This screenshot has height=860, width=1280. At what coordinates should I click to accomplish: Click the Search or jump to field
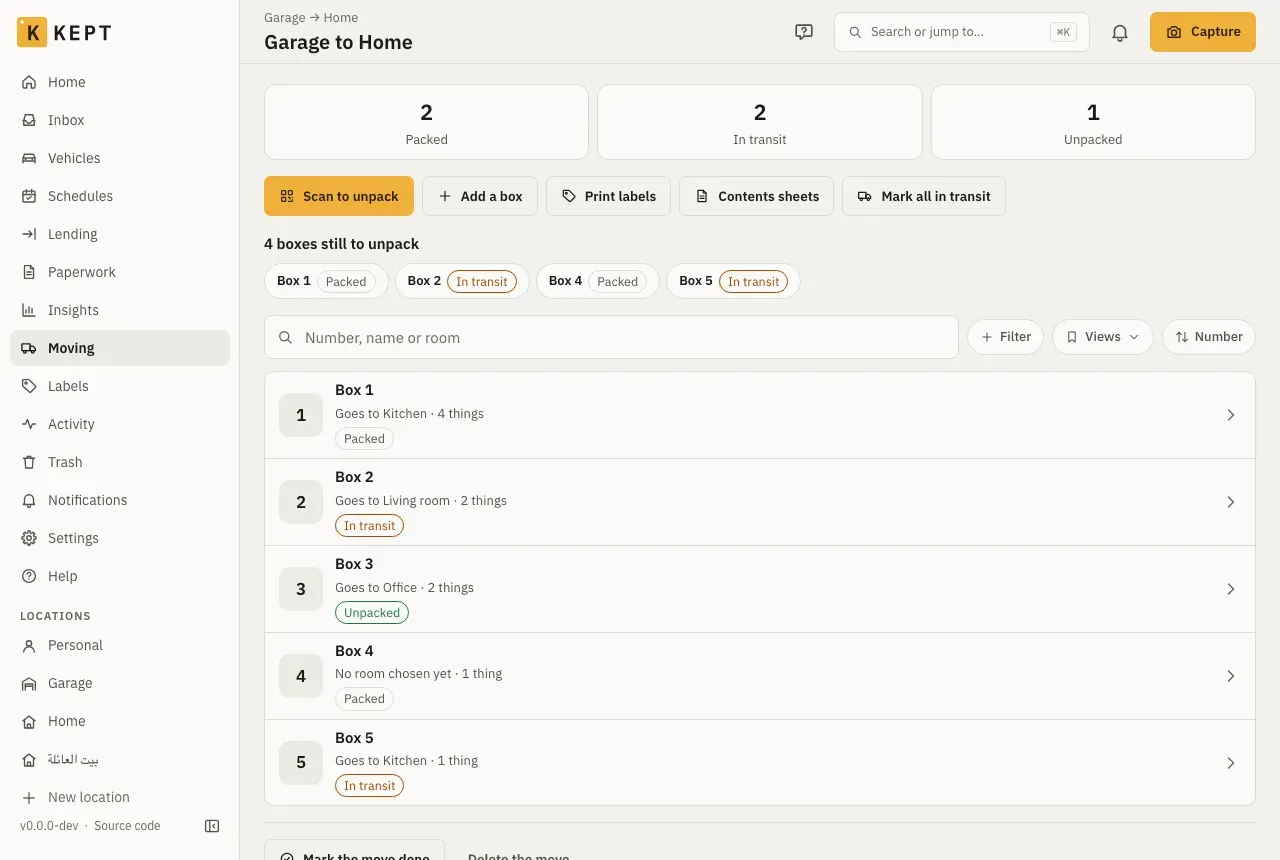[x=962, y=32]
